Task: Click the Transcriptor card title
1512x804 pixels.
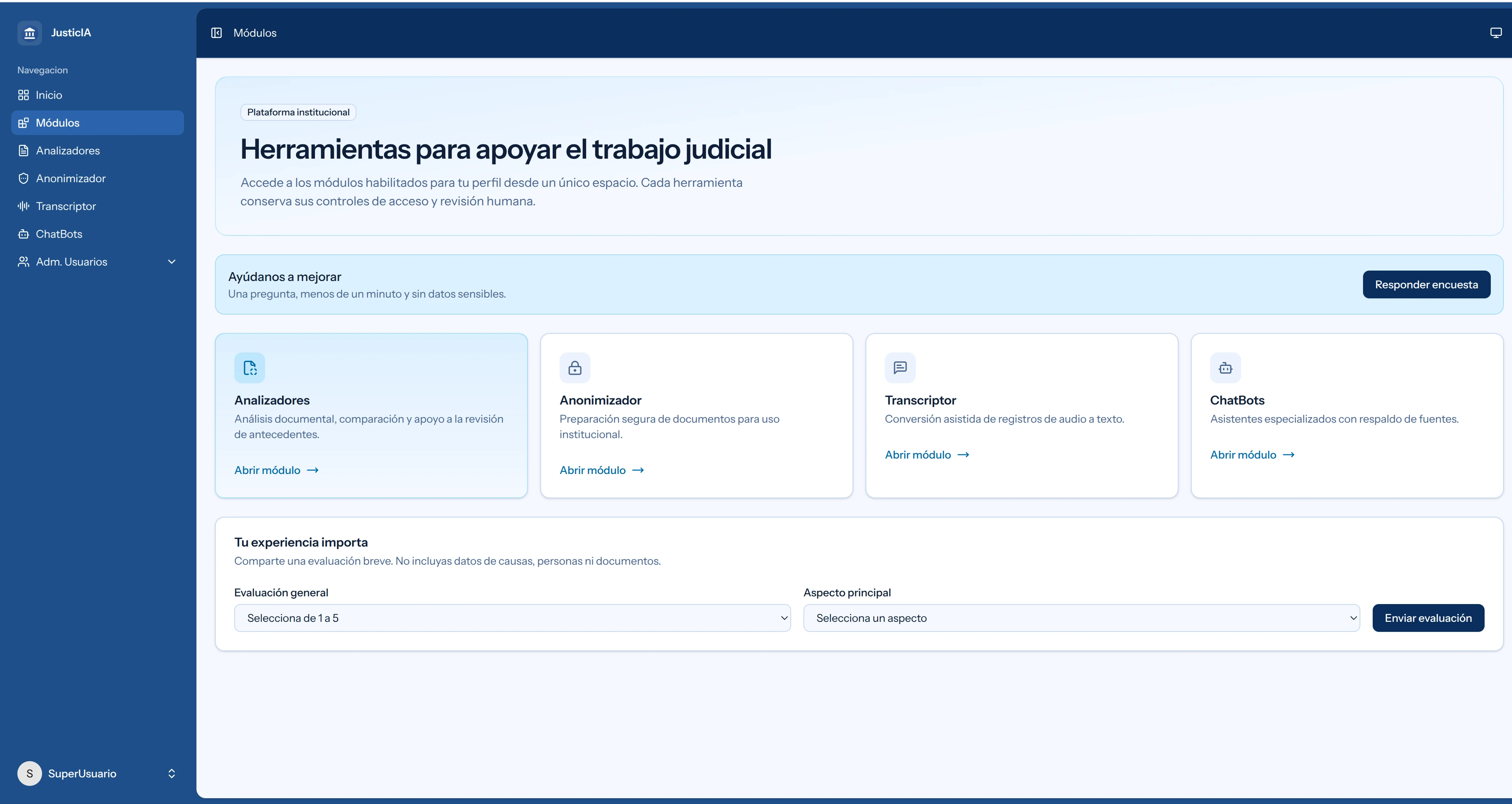Action: 920,400
